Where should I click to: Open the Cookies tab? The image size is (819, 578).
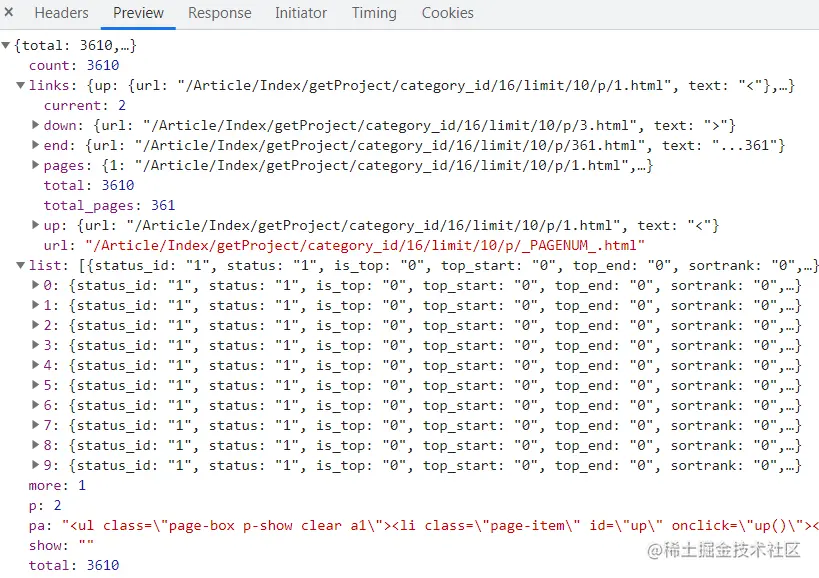click(448, 13)
